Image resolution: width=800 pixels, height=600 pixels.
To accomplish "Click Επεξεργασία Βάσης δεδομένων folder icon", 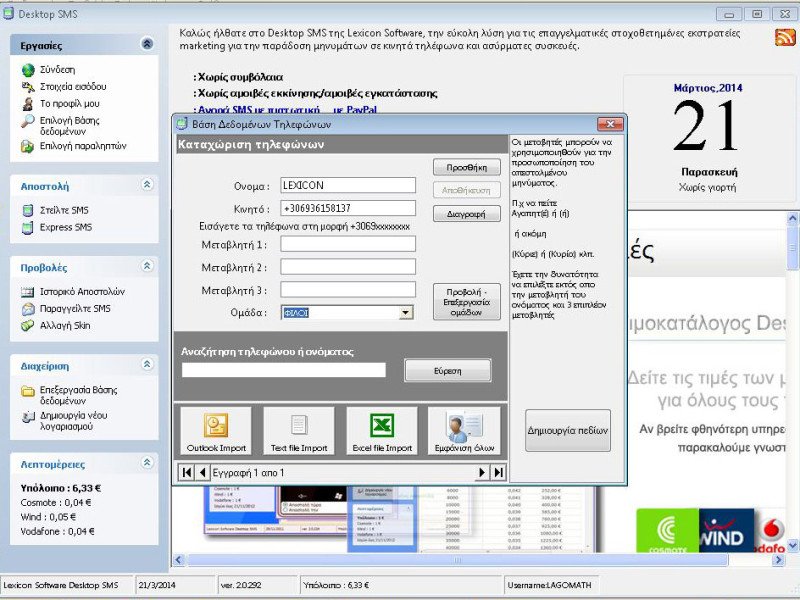I will pyautogui.click(x=28, y=391).
